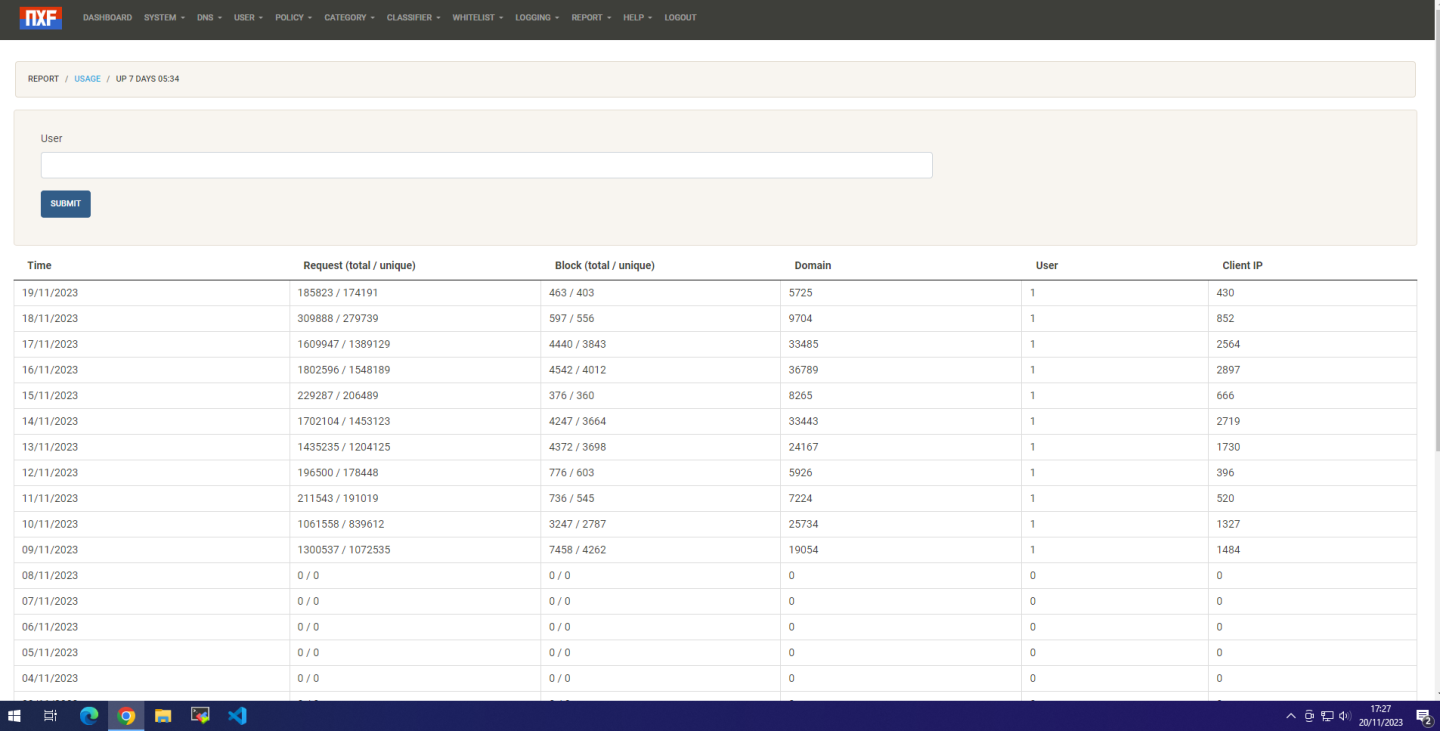Screen dimensions: 1440x731
Task: Select the 19/11/2023 date cell
Action: (x=50, y=293)
